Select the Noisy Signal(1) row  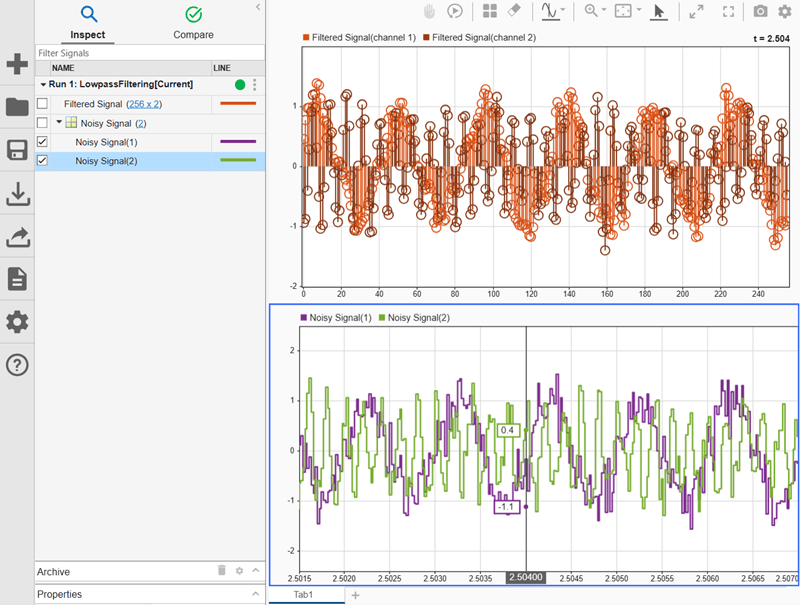click(x=150, y=142)
